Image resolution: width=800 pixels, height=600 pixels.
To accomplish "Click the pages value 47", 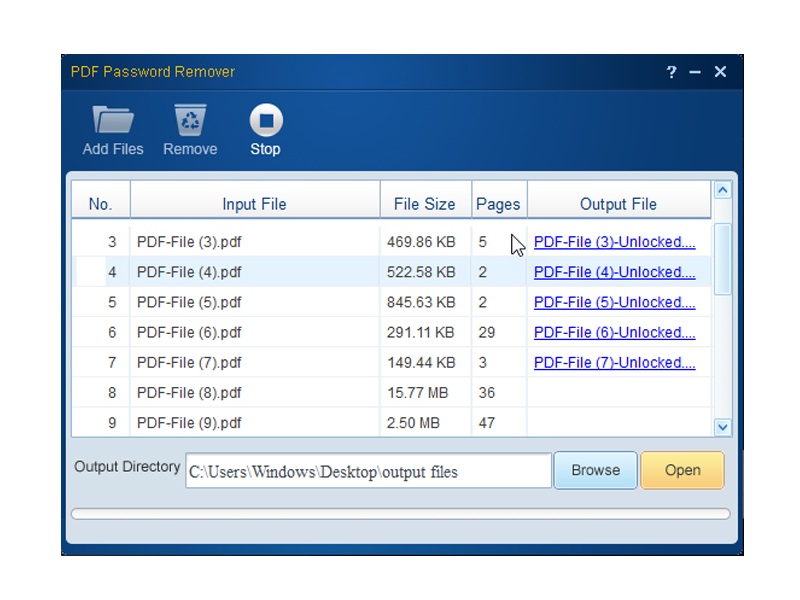I will pos(487,422).
